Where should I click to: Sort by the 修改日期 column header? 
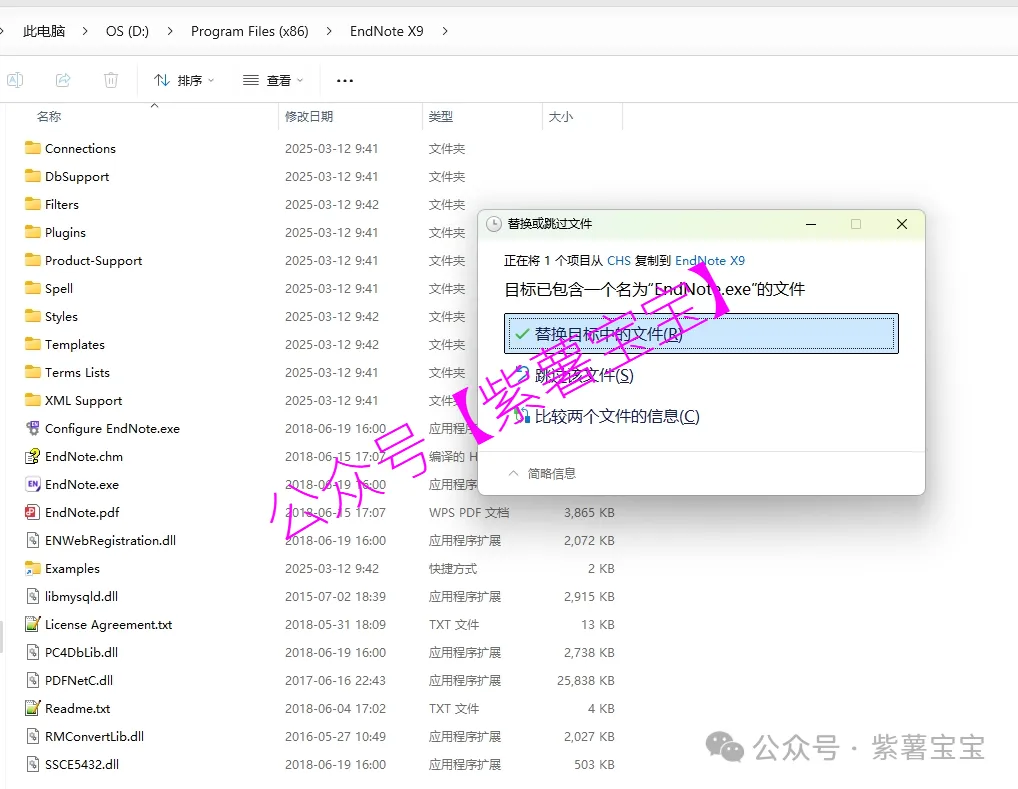pos(309,117)
